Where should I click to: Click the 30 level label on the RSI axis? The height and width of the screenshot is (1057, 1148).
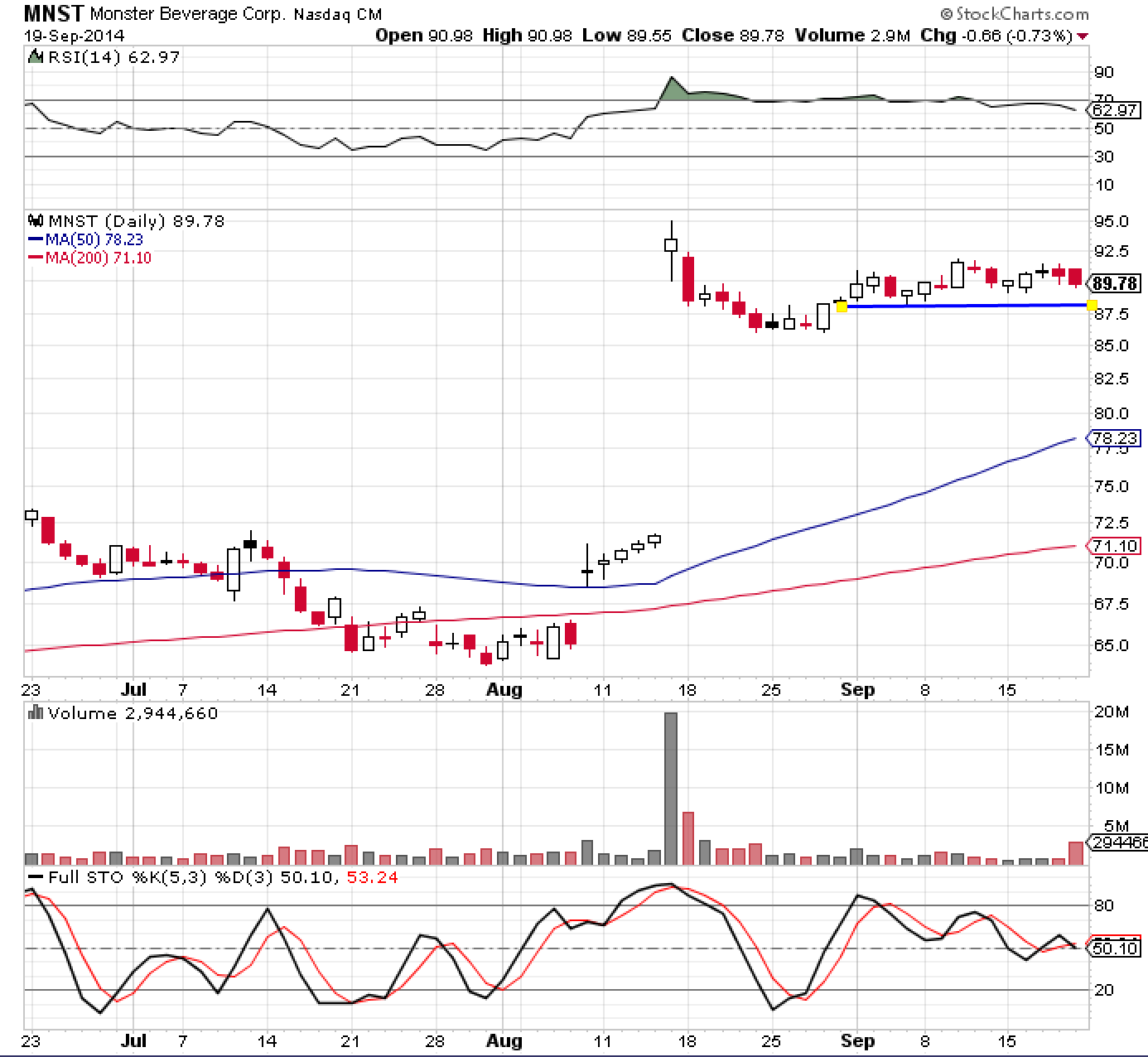(1103, 157)
